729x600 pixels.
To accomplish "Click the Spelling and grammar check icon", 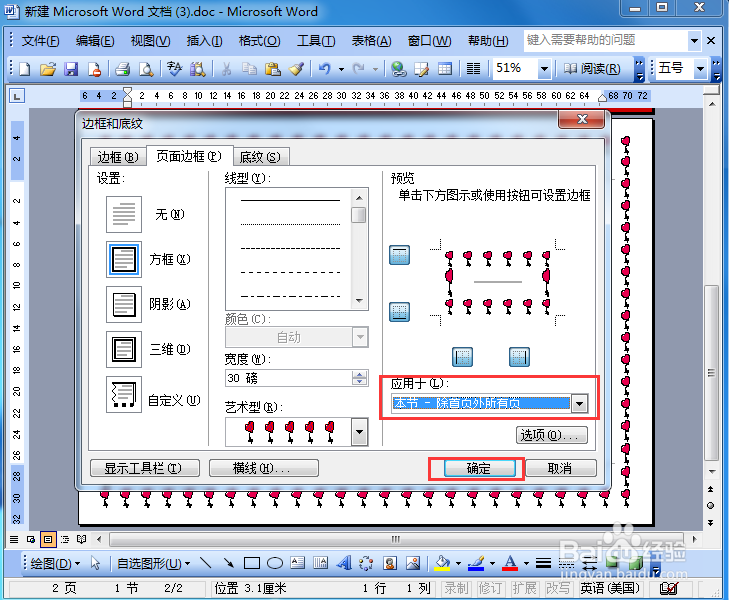I will (174, 69).
